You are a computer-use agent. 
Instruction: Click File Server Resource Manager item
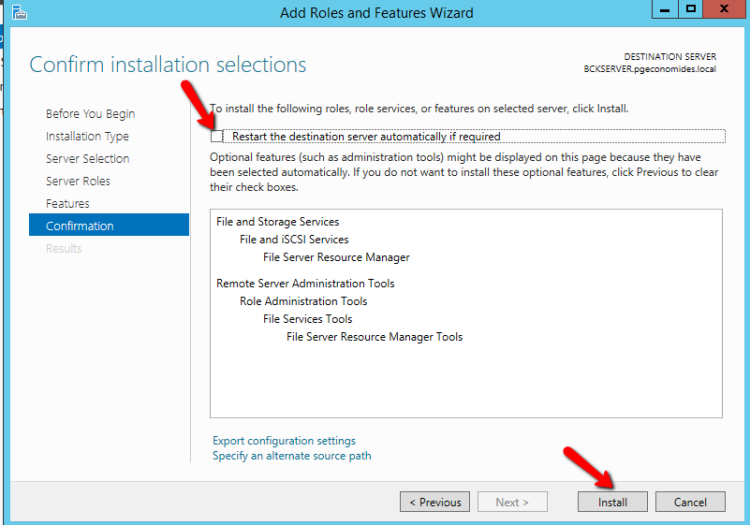pyautogui.click(x=336, y=258)
